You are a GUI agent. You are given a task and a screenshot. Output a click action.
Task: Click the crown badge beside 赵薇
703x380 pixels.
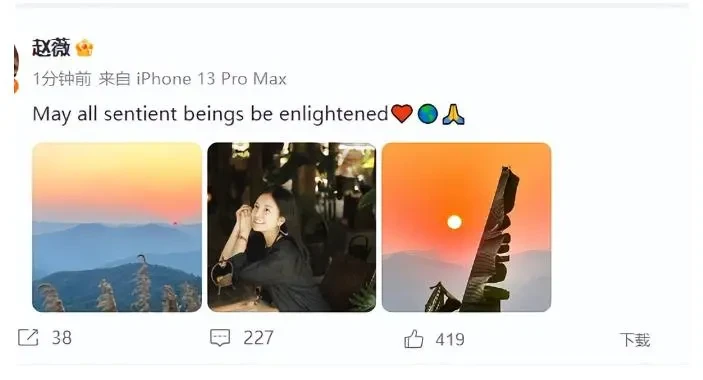coord(84,48)
